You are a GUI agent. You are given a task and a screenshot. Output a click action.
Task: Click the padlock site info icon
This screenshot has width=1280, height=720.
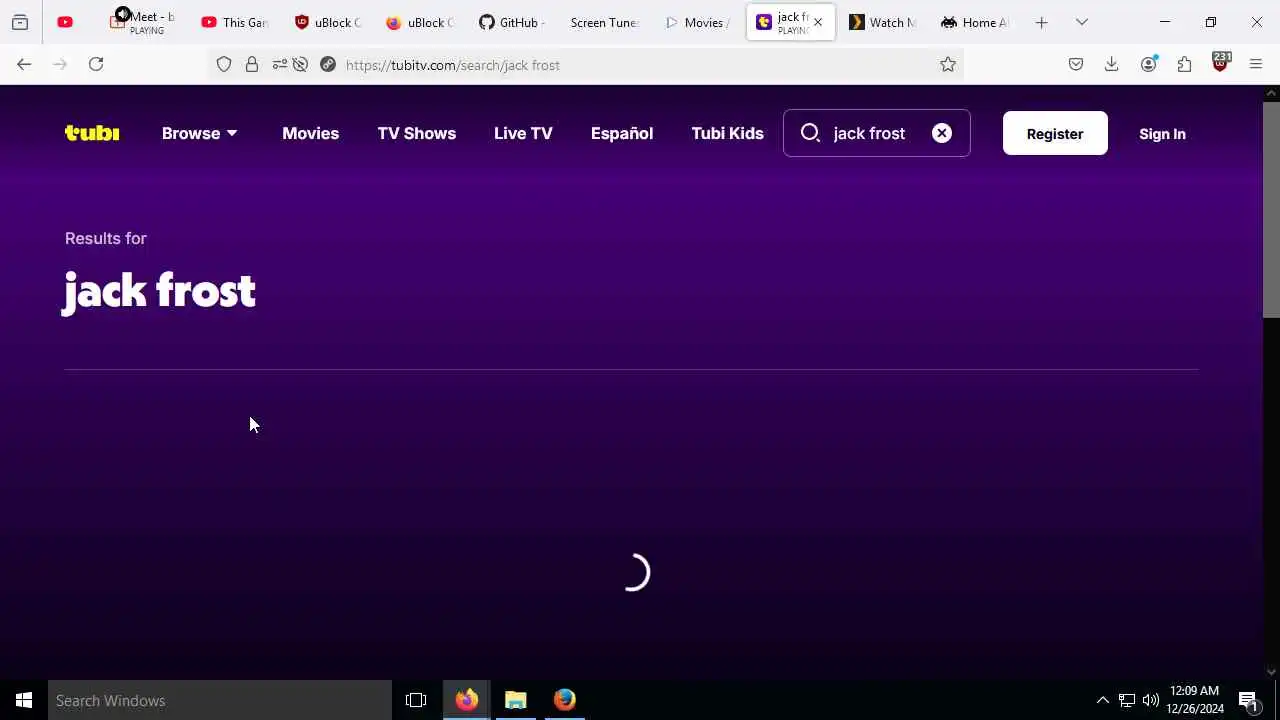[252, 64]
